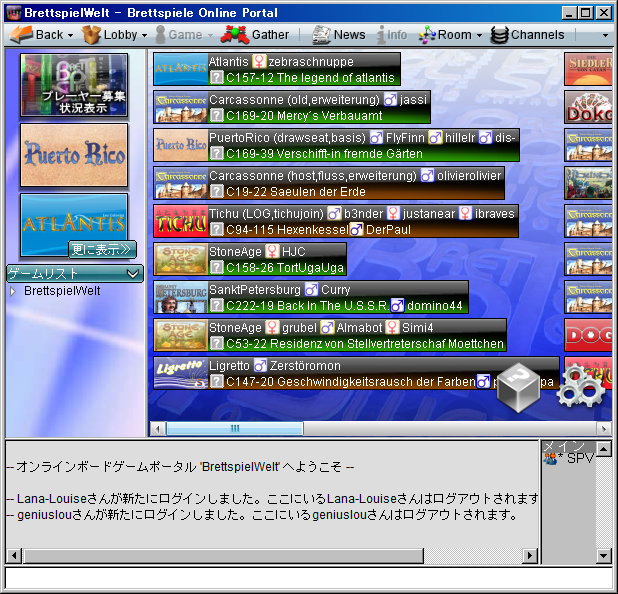618x594 pixels.
Task: Click help icon for C169-20 Mercy's Verbauamt
Action: click(x=216, y=115)
